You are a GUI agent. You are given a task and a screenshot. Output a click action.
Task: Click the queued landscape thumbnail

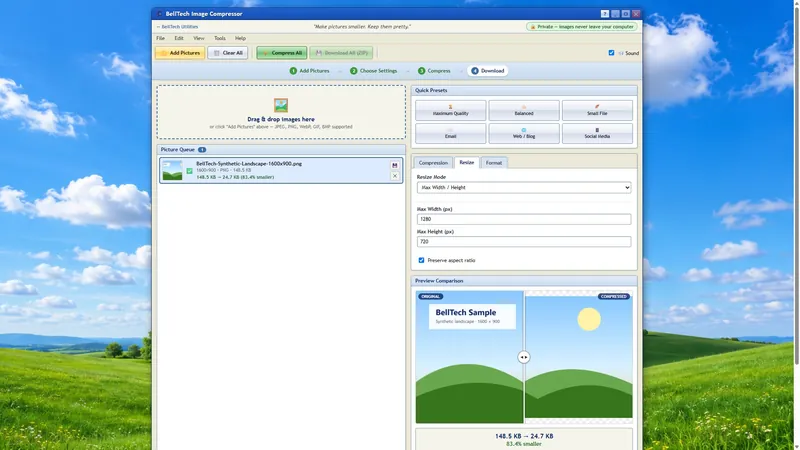tap(172, 170)
